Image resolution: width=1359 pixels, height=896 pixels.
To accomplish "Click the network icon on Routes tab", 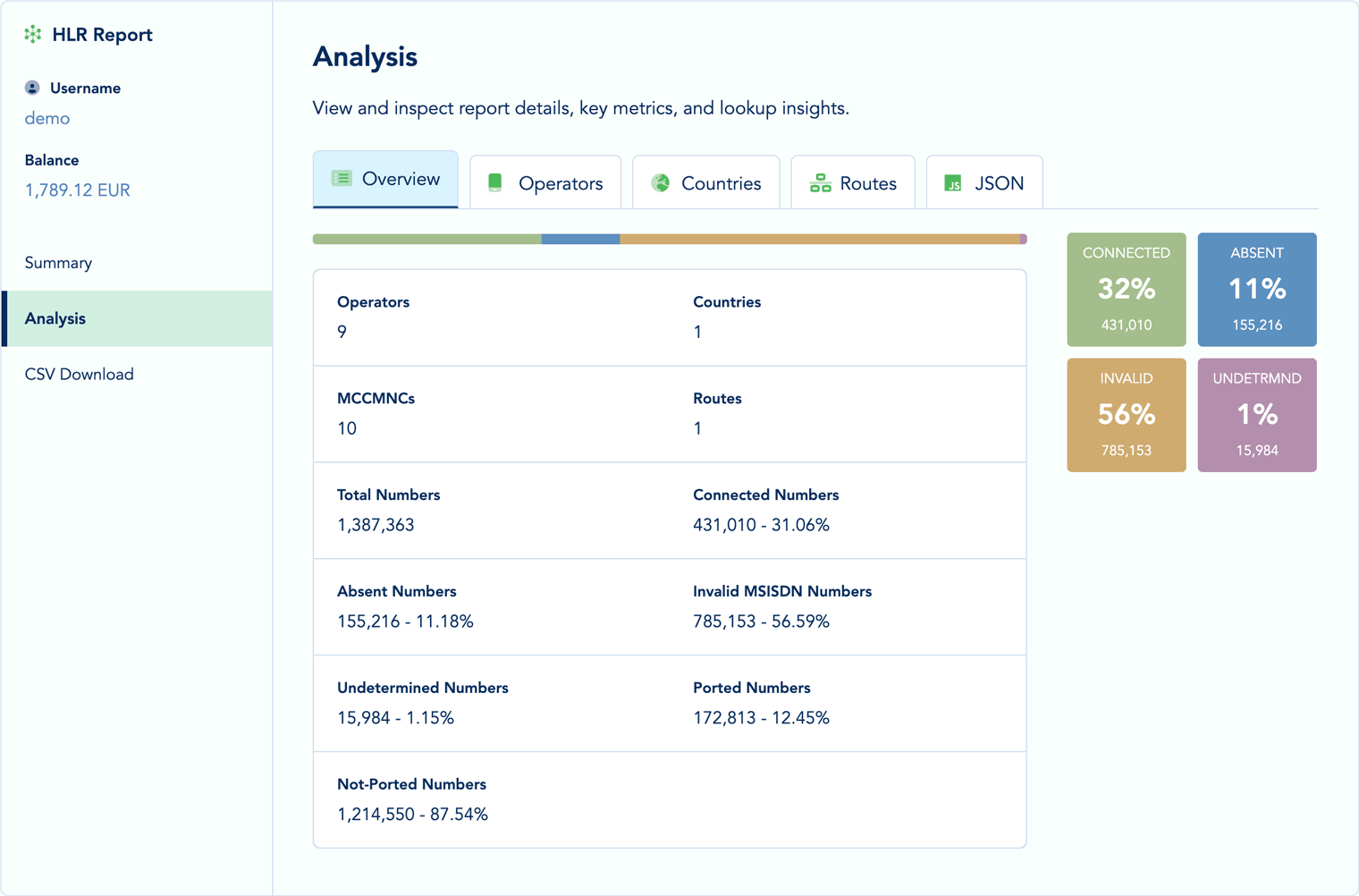I will click(820, 183).
